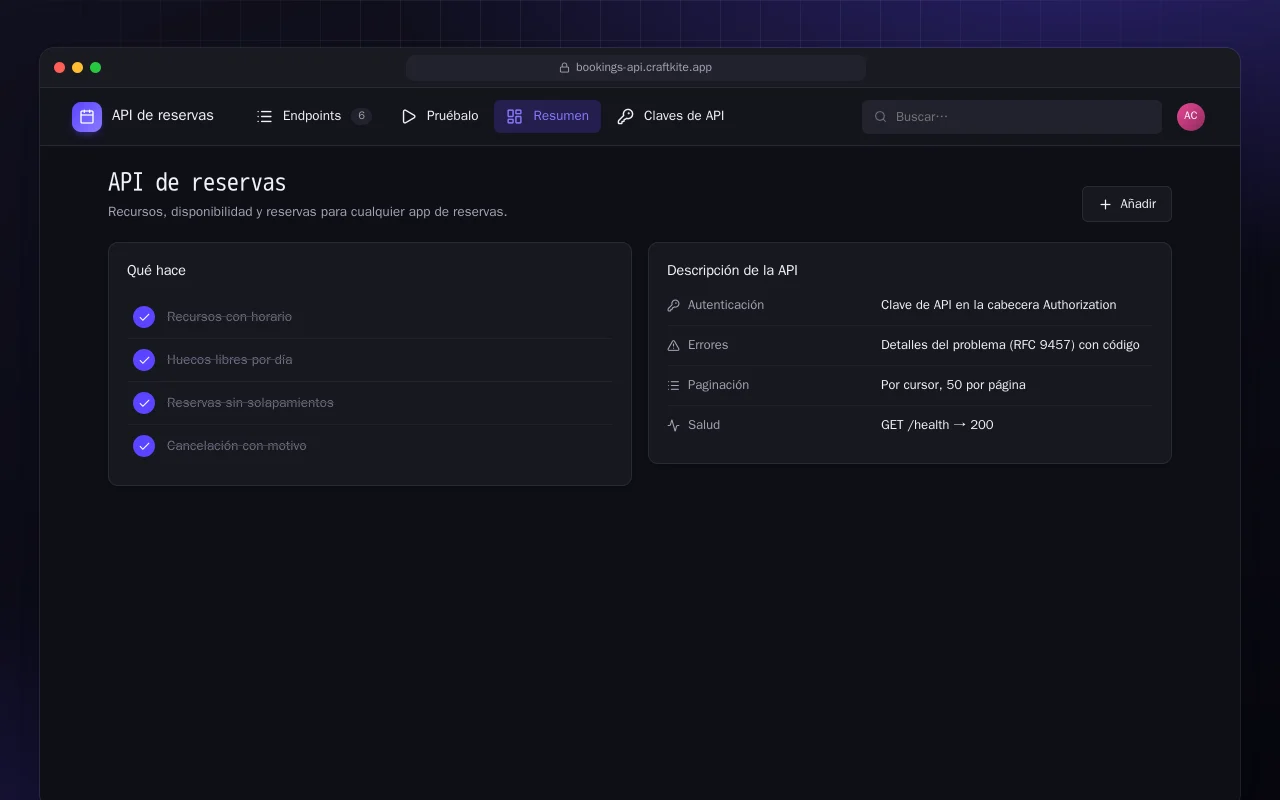Click the calendar app logo icon
The width and height of the screenshot is (1280, 800).
87,117
